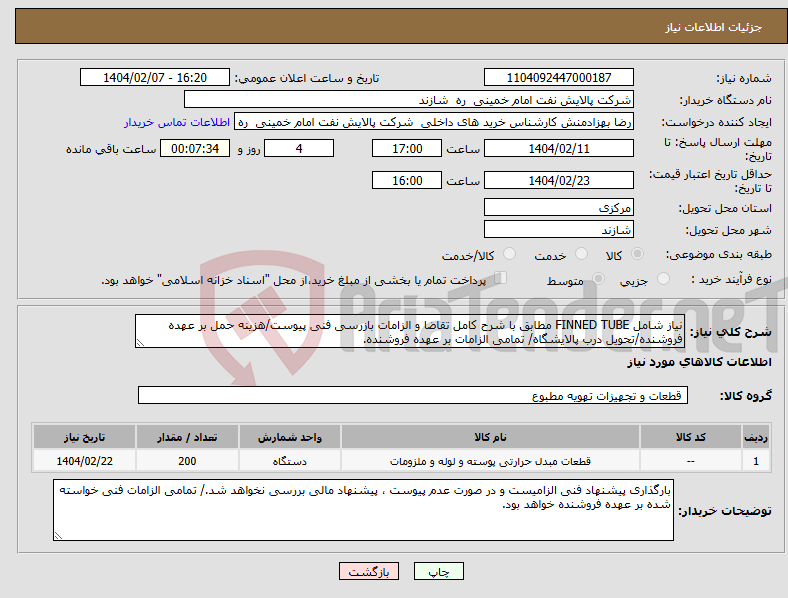Click row number 1 cell
Viewport: 788px width, 598px height.
click(756, 461)
